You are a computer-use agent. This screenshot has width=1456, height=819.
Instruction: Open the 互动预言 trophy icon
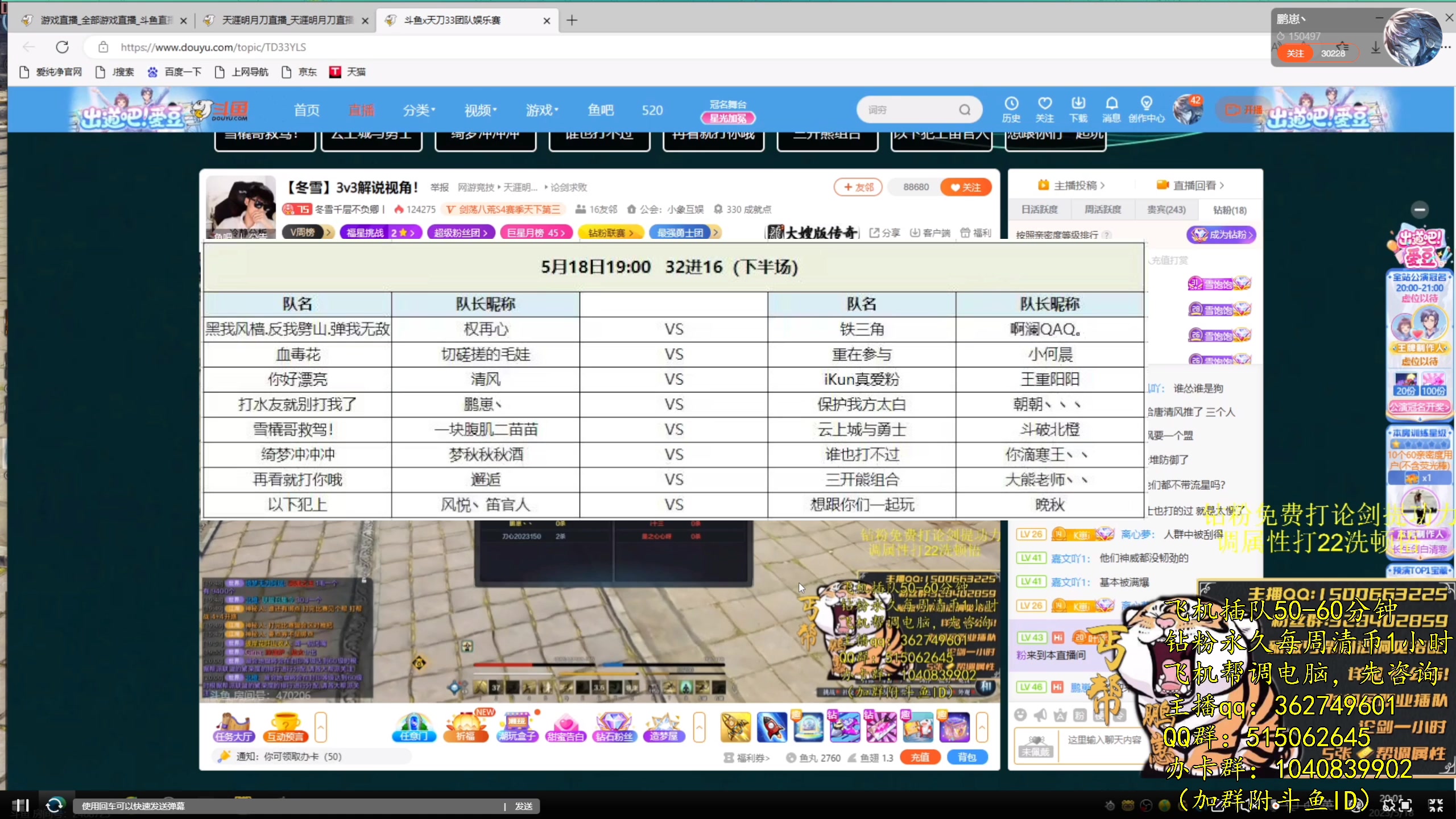point(286,727)
